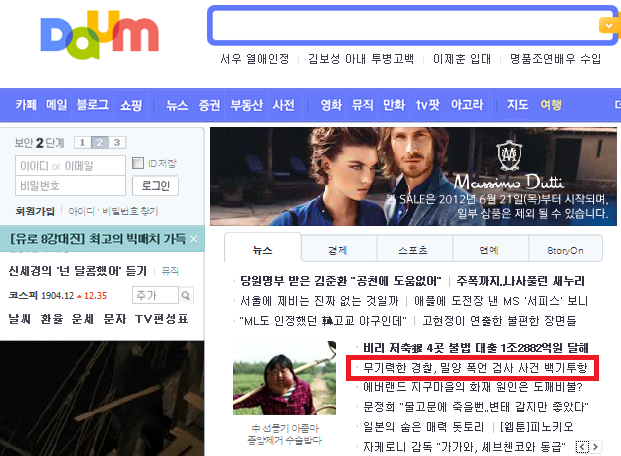Screen dimensions: 621x456
Task: Open 블로그 from the navigation bar
Action: click(x=92, y=105)
